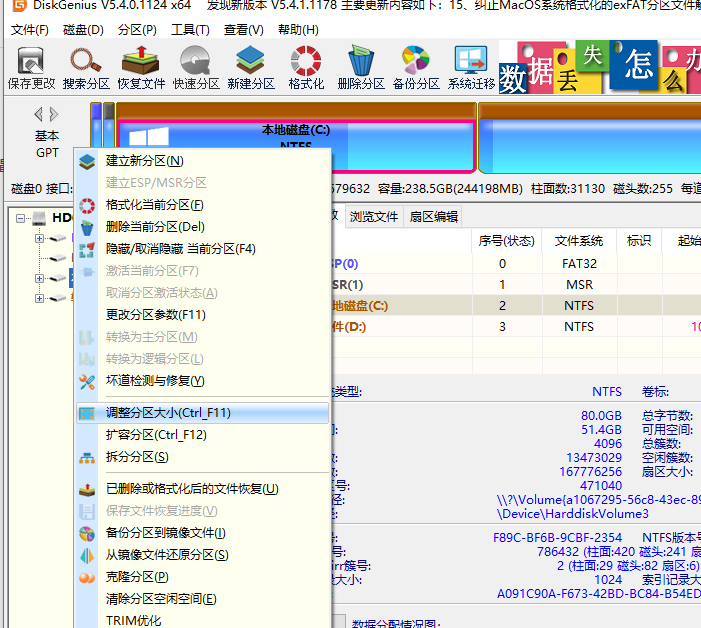This screenshot has height=628, width=701.
Task: Expand first partition node under HD
Action: (x=39, y=238)
